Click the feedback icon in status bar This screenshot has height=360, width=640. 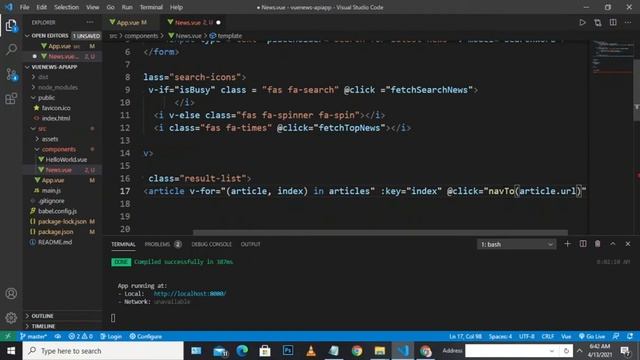[616, 336]
